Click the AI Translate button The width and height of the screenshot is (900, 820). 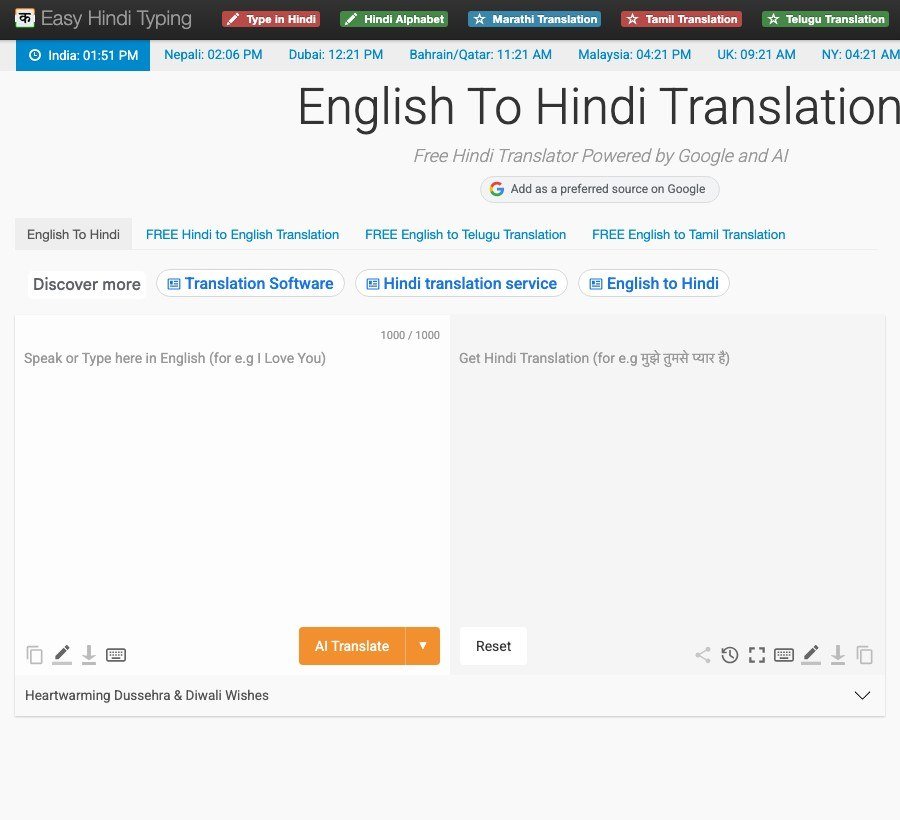pyautogui.click(x=352, y=646)
